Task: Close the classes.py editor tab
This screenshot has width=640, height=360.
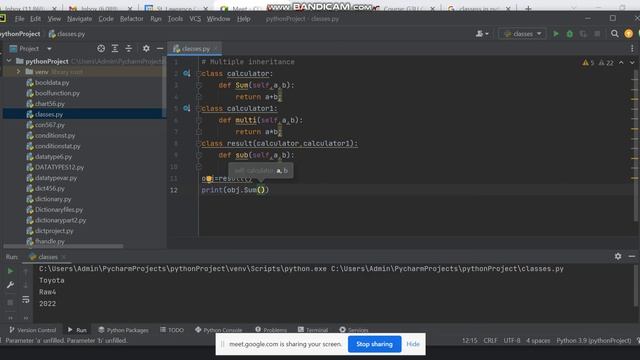Action: pos(216,49)
